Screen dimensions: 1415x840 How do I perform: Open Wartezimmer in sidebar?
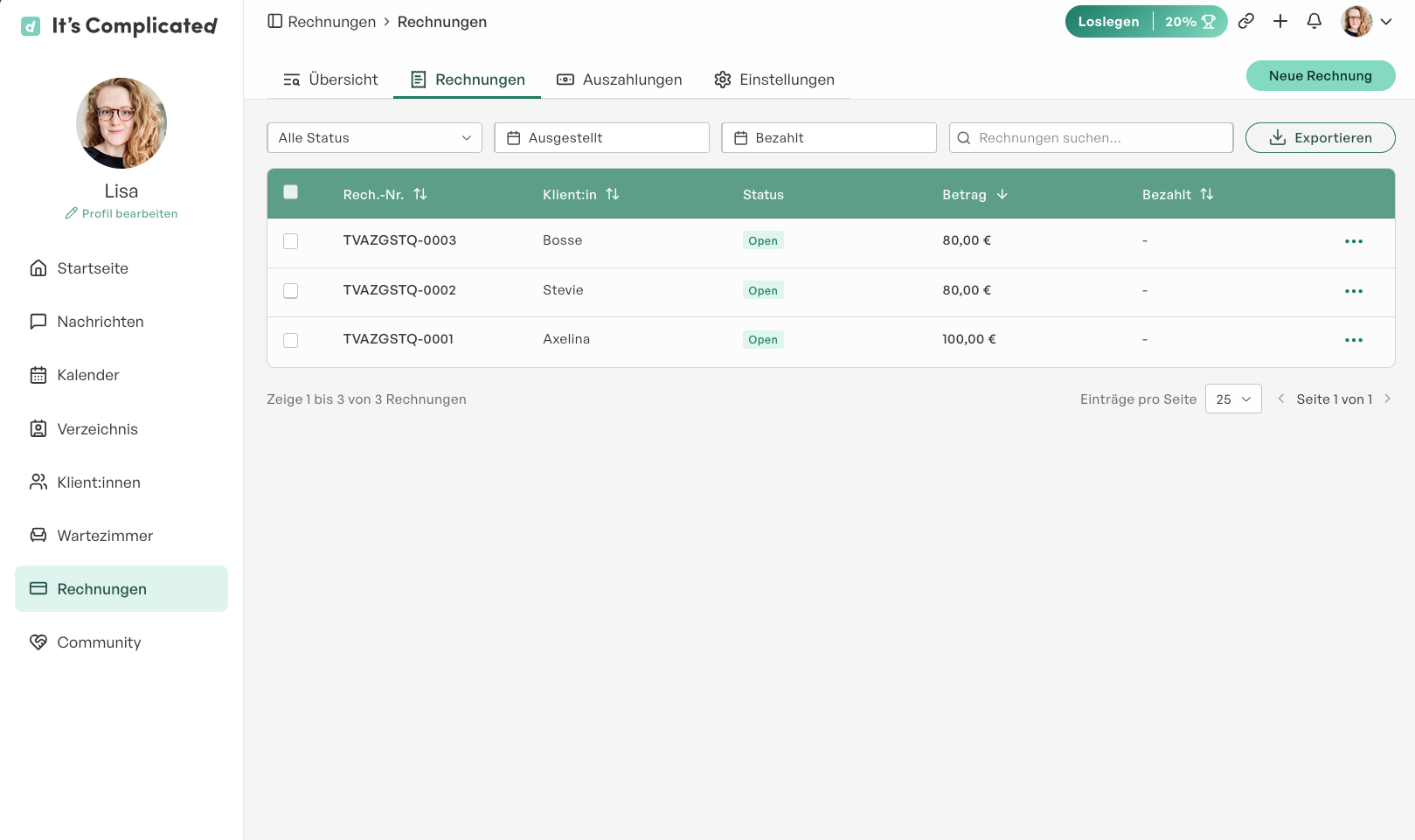[121, 536]
